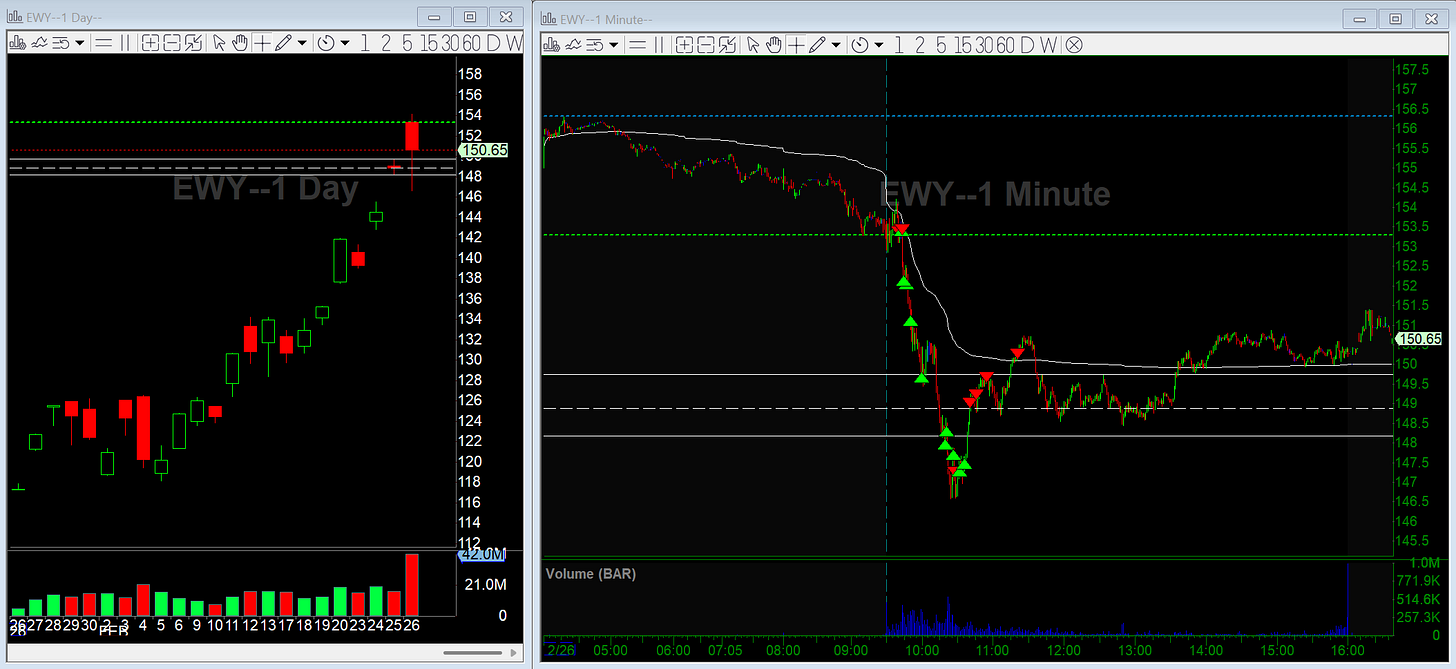Click the clock time-range icon in 1 Minute window

click(x=860, y=45)
